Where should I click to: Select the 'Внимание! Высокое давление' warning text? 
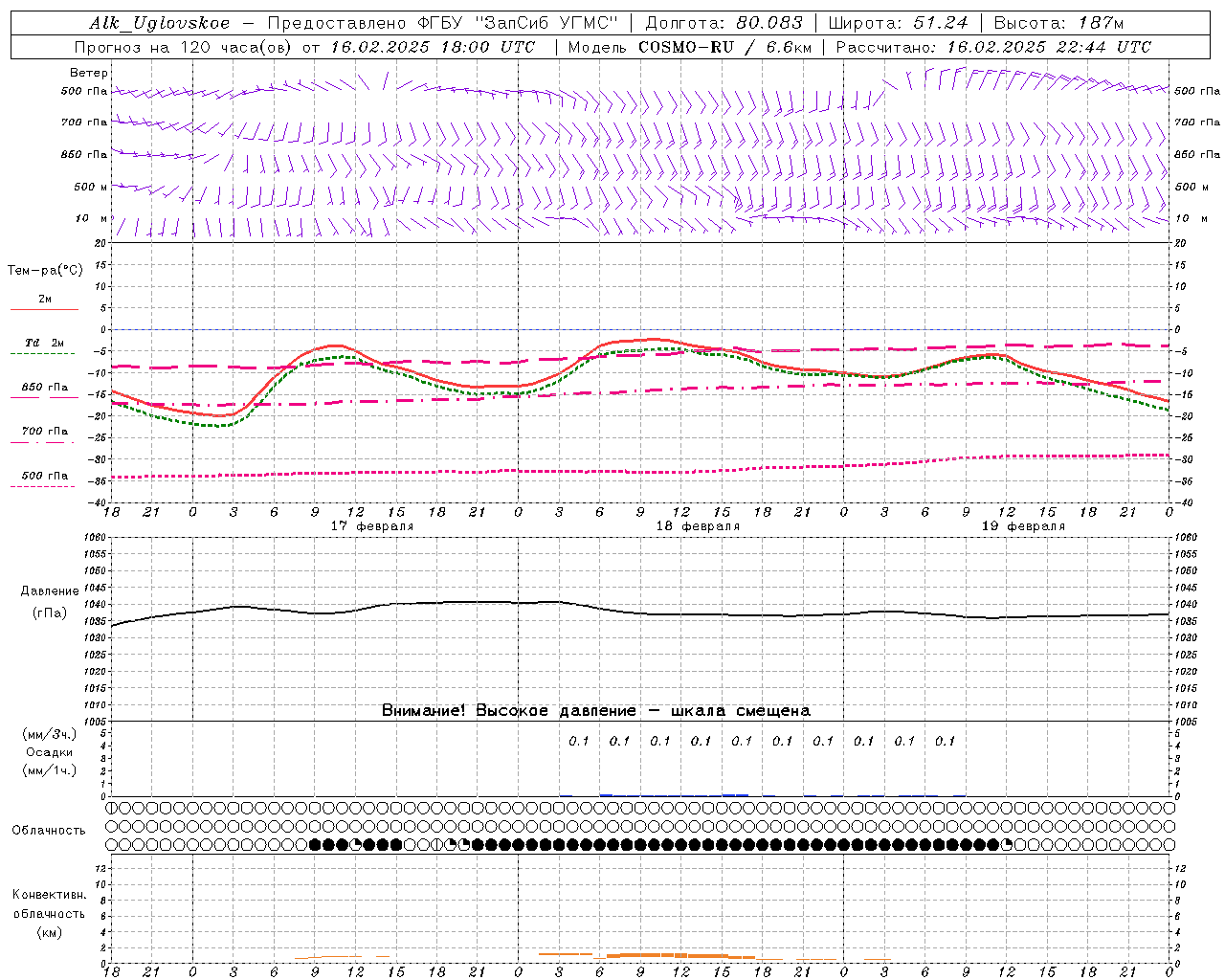(509, 711)
